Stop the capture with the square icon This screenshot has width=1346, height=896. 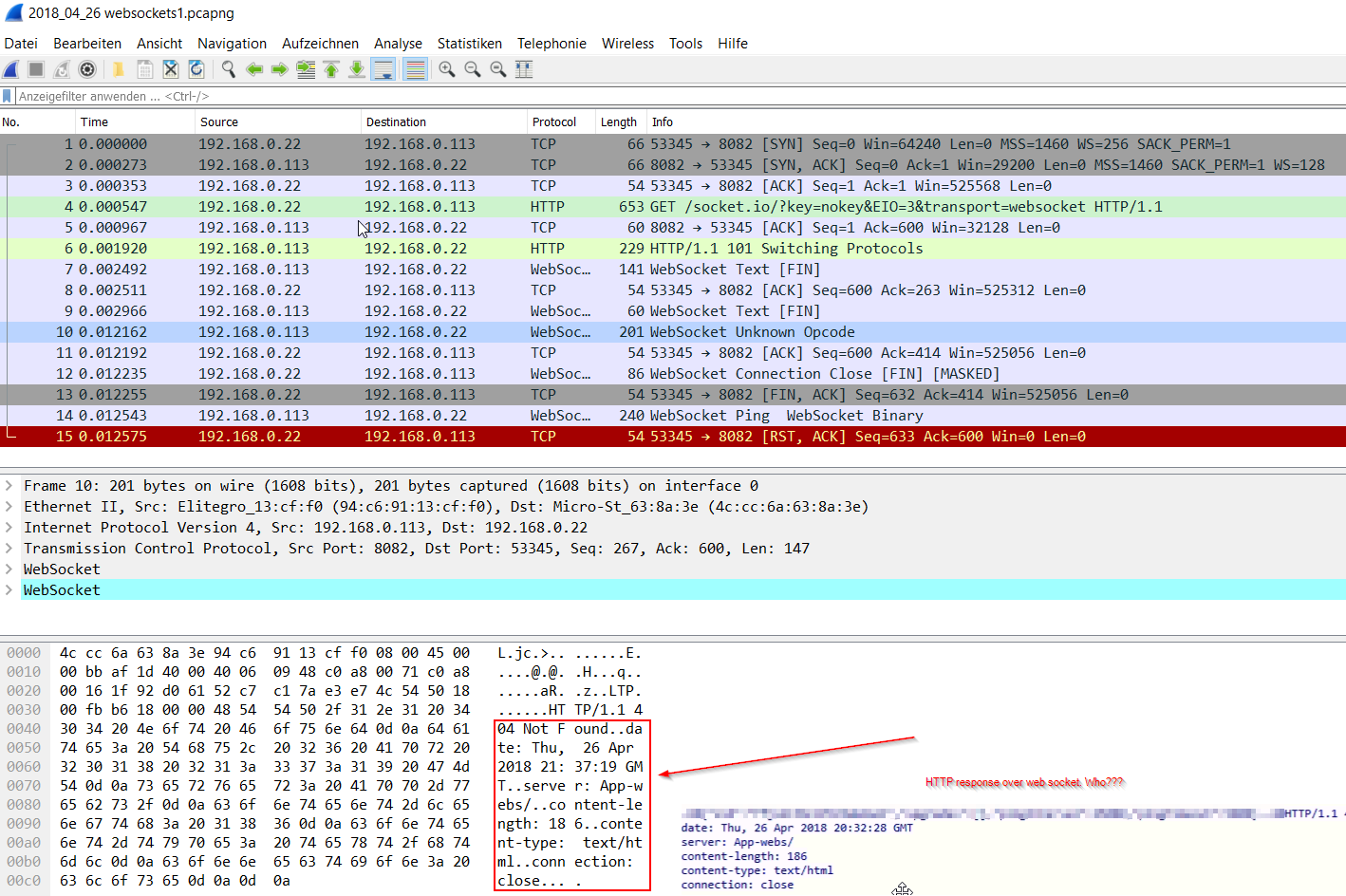[x=36, y=69]
